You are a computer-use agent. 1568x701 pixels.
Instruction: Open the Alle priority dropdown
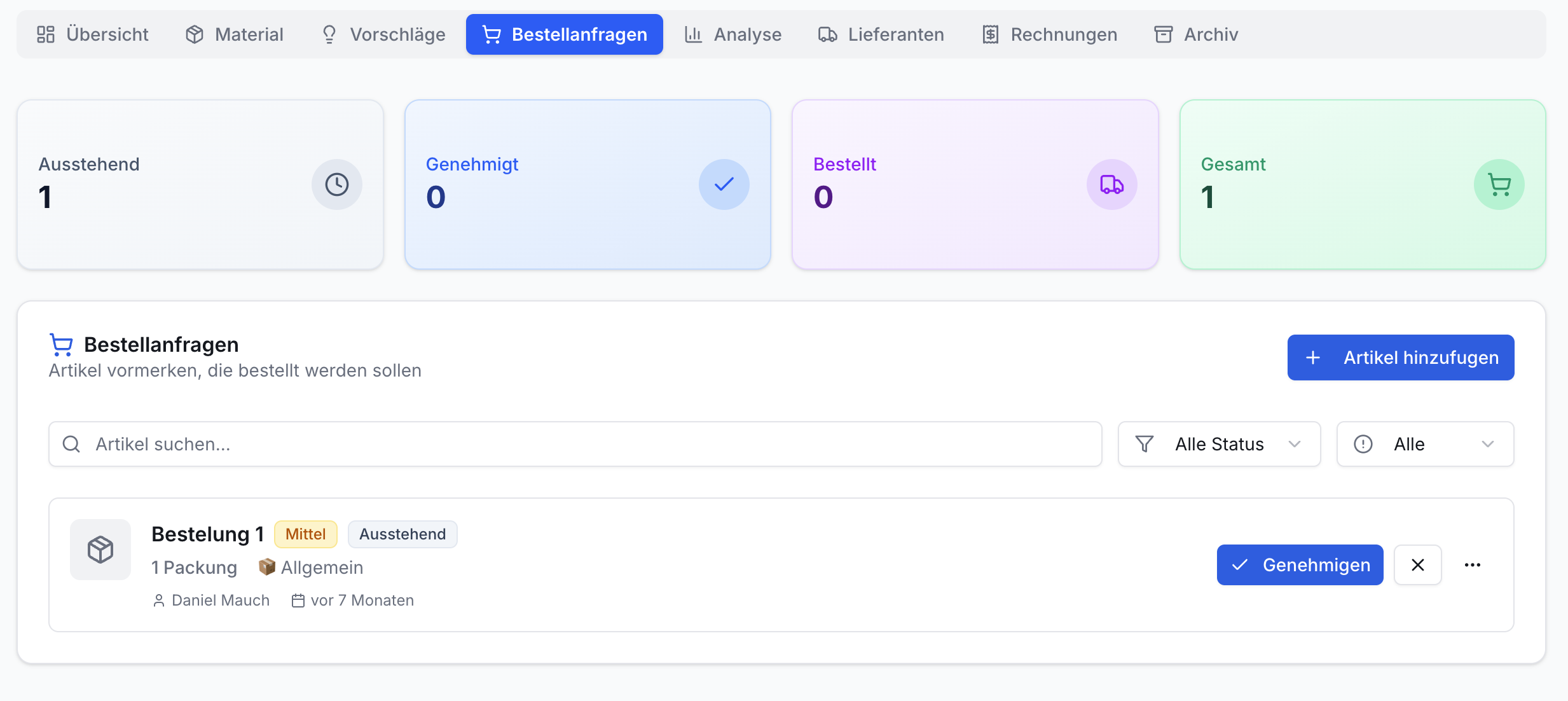(1426, 444)
